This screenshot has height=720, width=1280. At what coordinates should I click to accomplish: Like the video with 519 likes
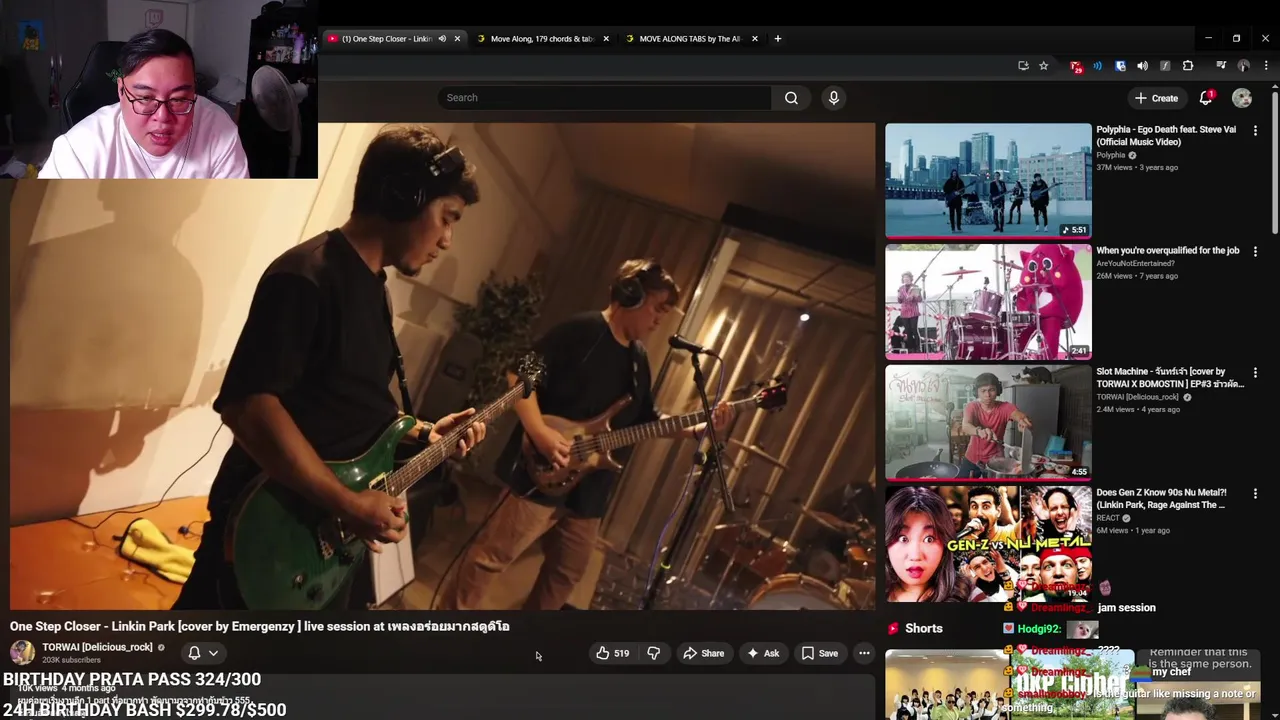click(x=612, y=653)
